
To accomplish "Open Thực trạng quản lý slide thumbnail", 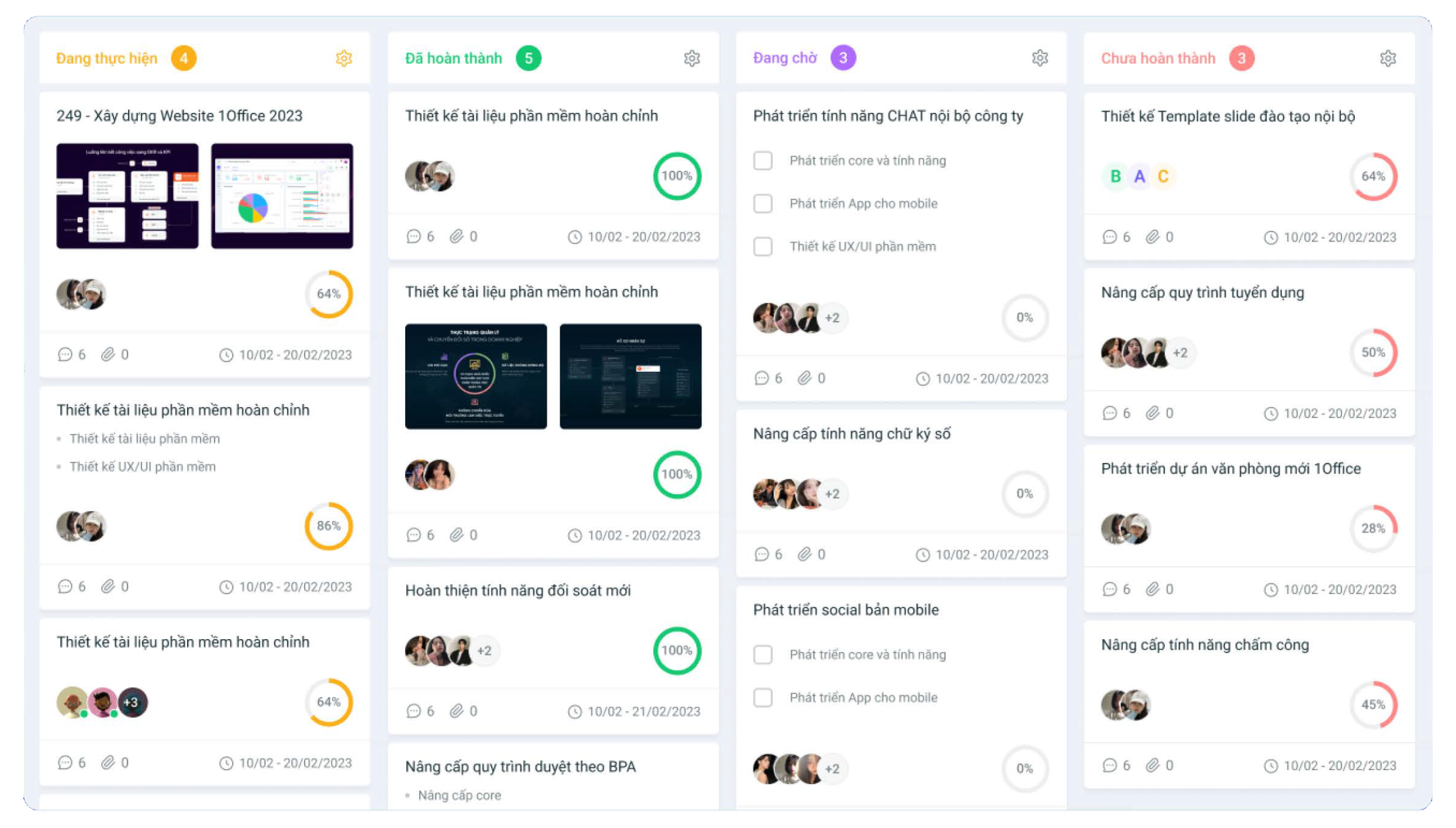I will 476,377.
